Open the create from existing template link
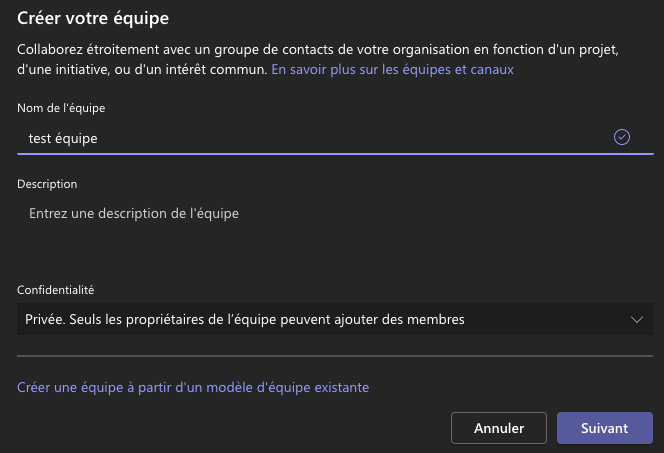664x453 pixels. [x=193, y=386]
